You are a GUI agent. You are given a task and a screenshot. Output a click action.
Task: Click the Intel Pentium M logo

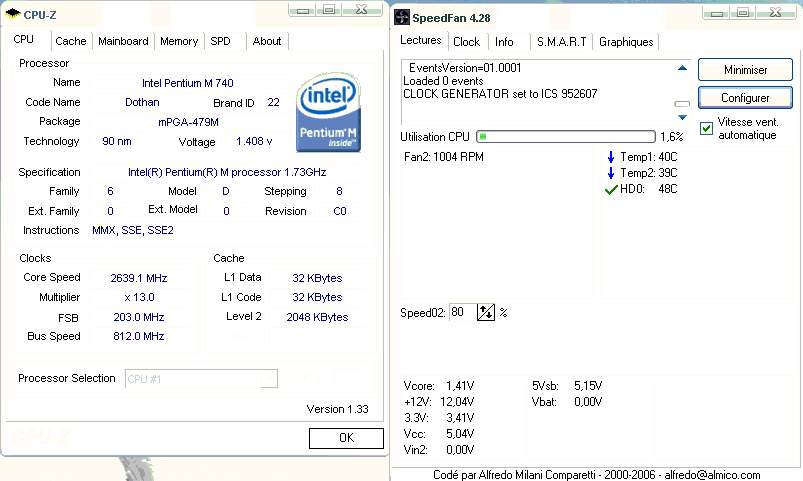point(330,115)
